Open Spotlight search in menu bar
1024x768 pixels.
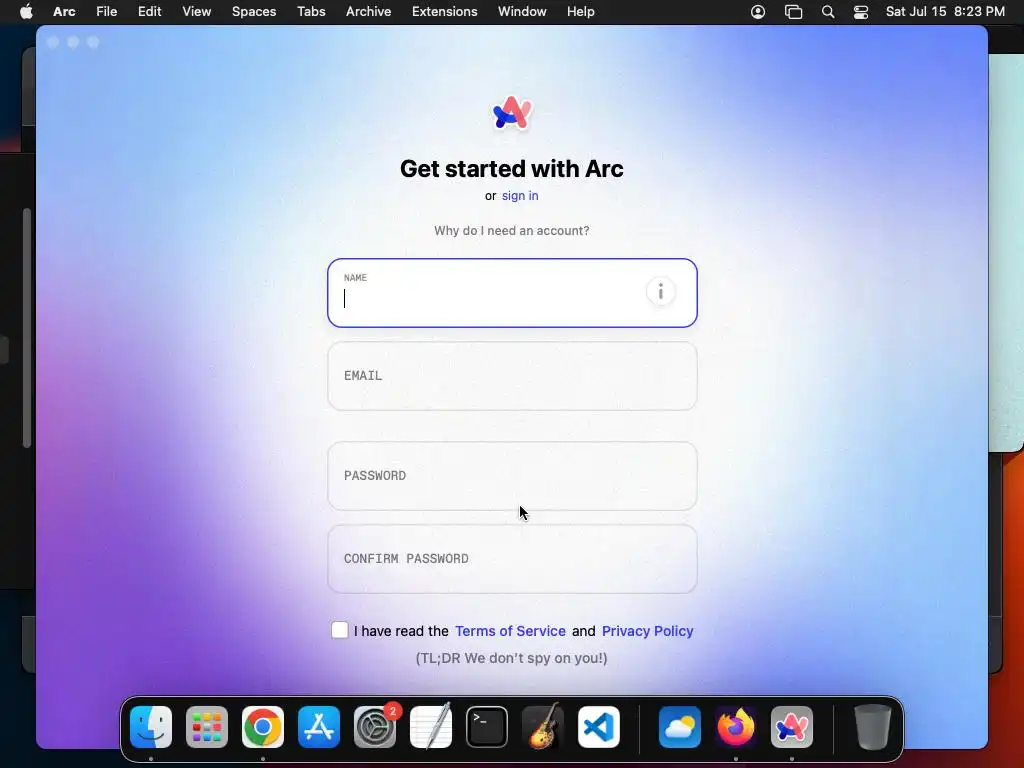tap(827, 12)
